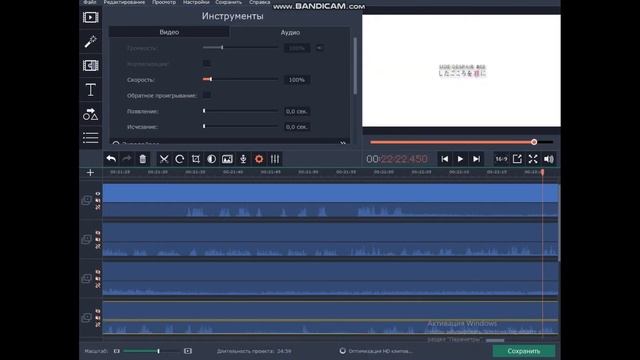Open the Filters magic wand tab
The height and width of the screenshot is (360, 640).
tap(91, 41)
